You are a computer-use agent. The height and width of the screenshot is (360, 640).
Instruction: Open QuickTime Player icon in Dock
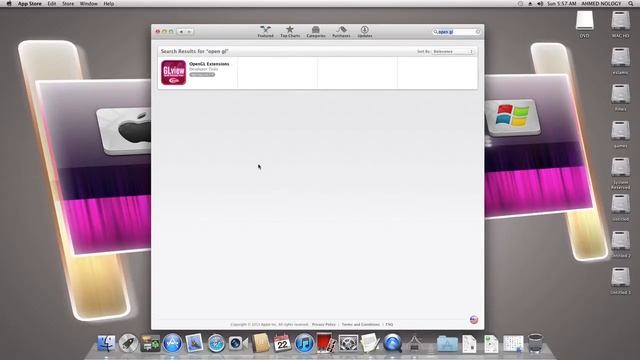tap(392, 343)
